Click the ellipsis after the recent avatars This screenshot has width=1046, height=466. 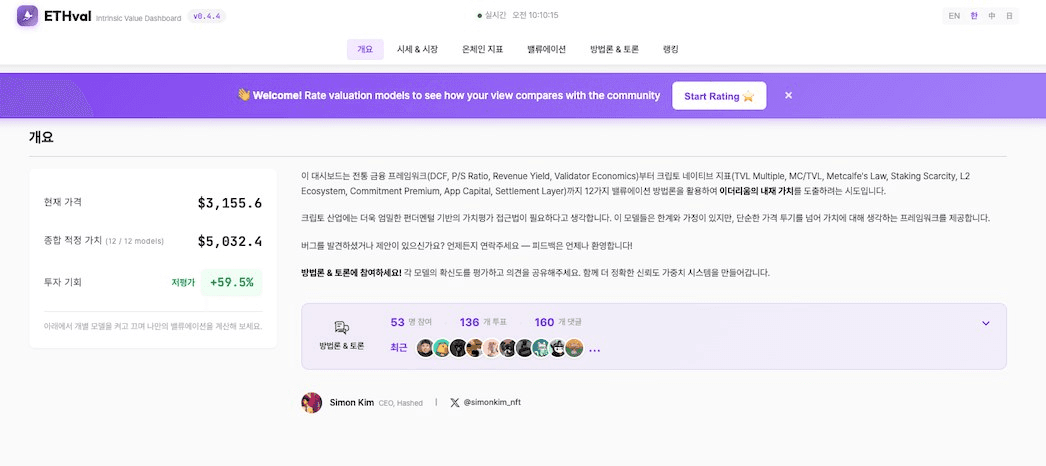point(594,349)
